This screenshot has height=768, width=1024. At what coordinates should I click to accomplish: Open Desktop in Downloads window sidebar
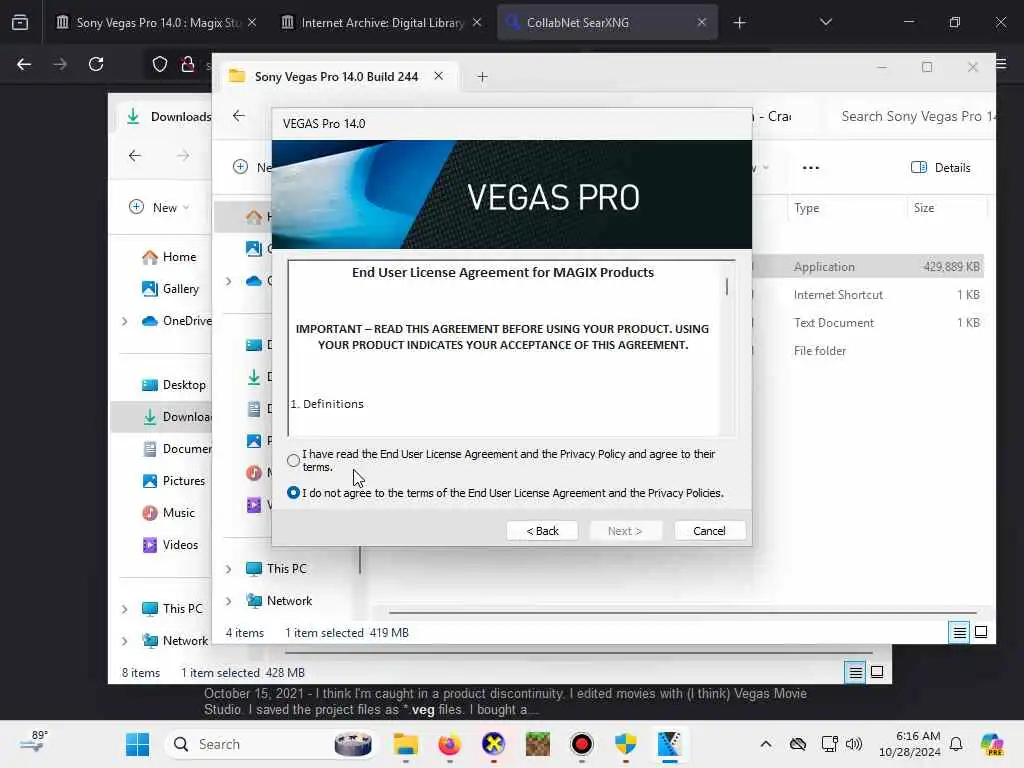click(x=174, y=385)
